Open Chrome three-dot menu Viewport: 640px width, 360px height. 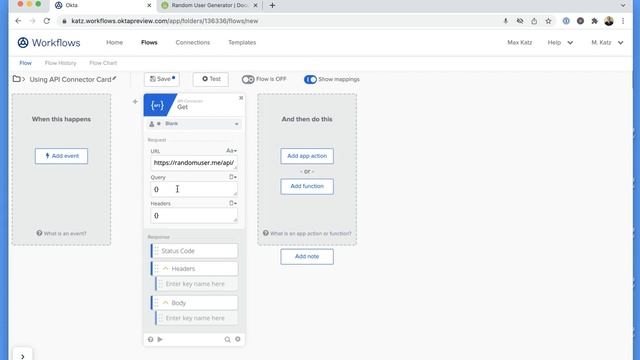click(623, 21)
